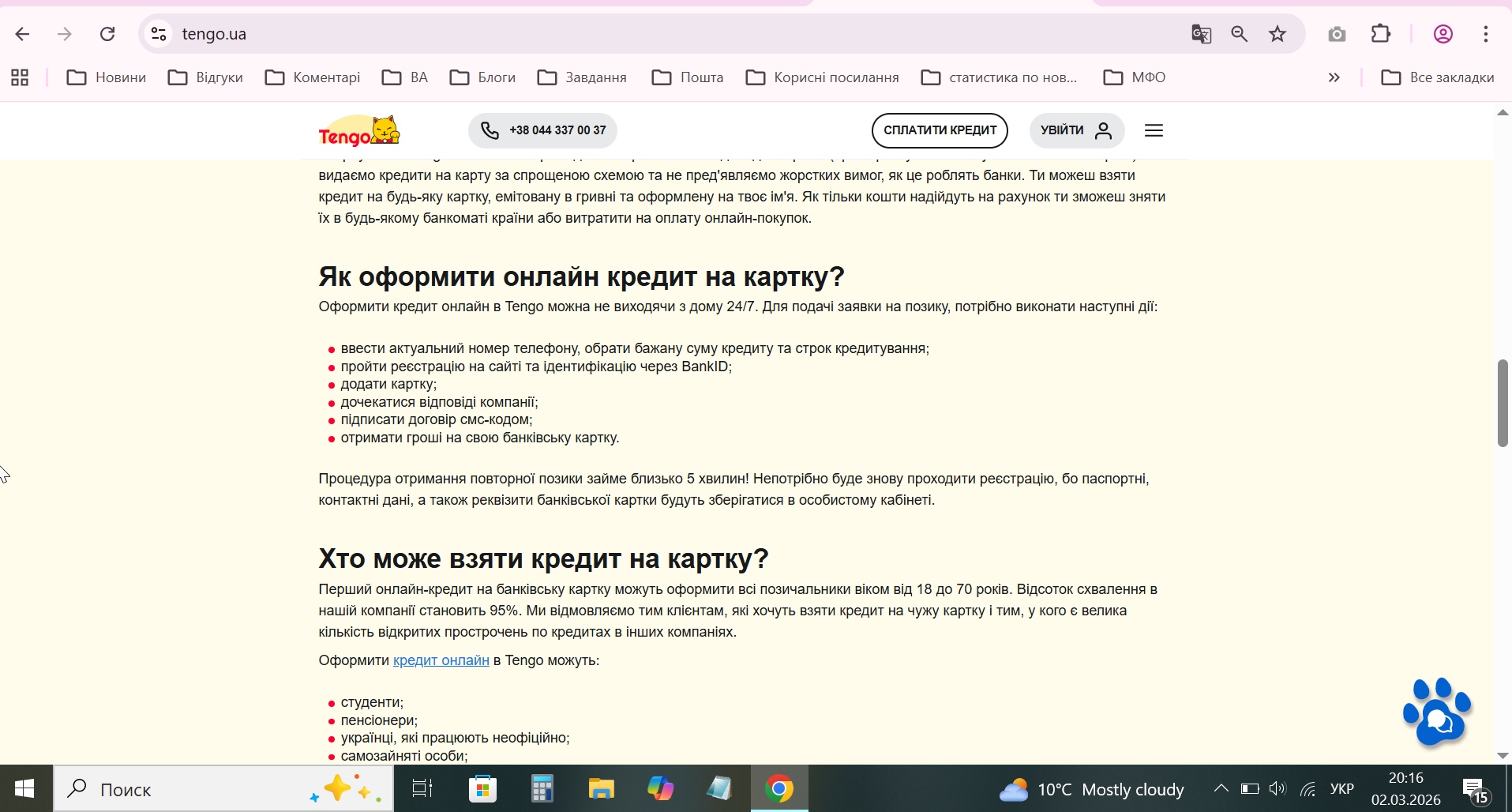Open the notification center with 15 alerts
The image size is (1512, 812).
point(1475,789)
